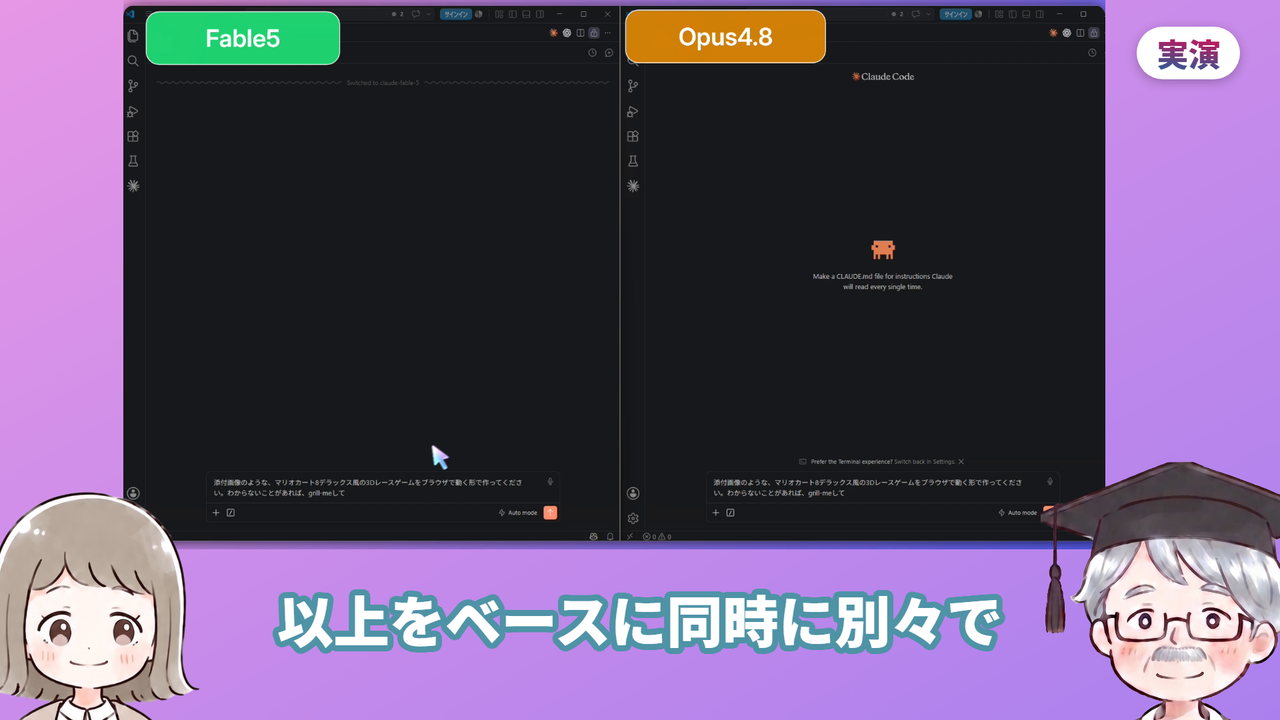The height and width of the screenshot is (720, 1280).
Task: Toggle bottom panel in left title bar
Action: click(526, 14)
